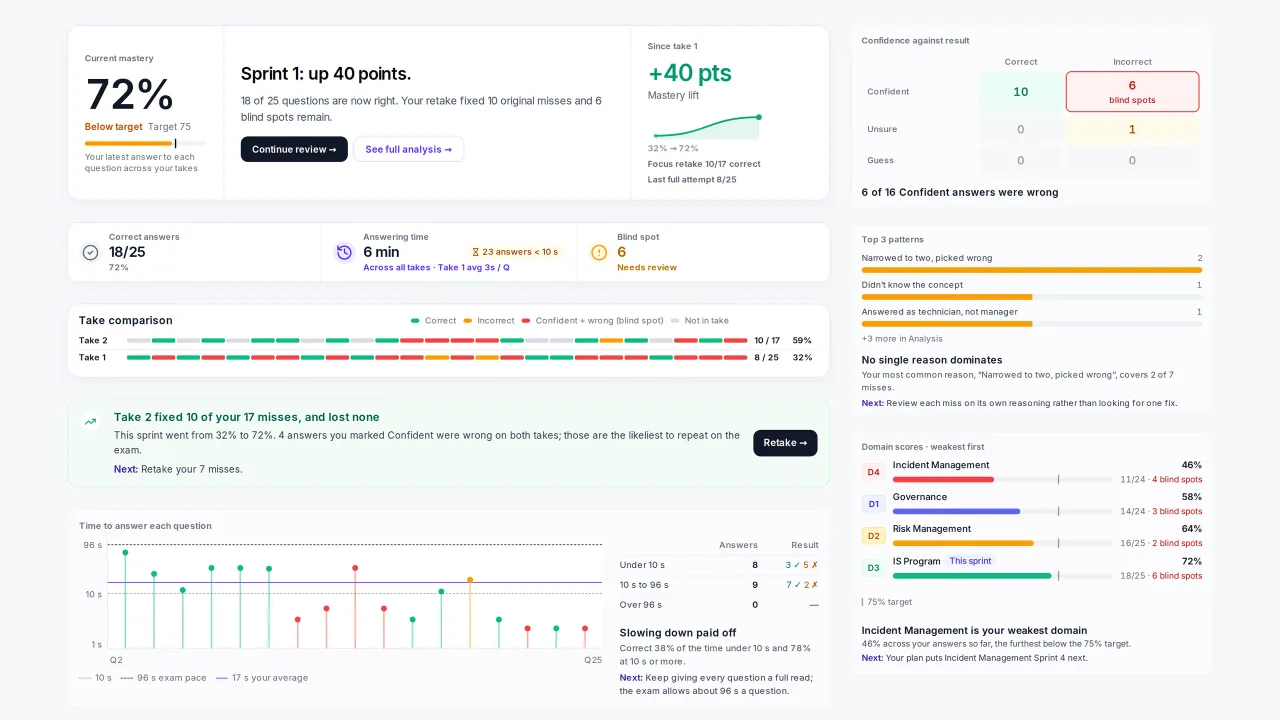Click the Under 10 s table row
Image resolution: width=1280 pixels, height=720 pixels.
click(719, 565)
